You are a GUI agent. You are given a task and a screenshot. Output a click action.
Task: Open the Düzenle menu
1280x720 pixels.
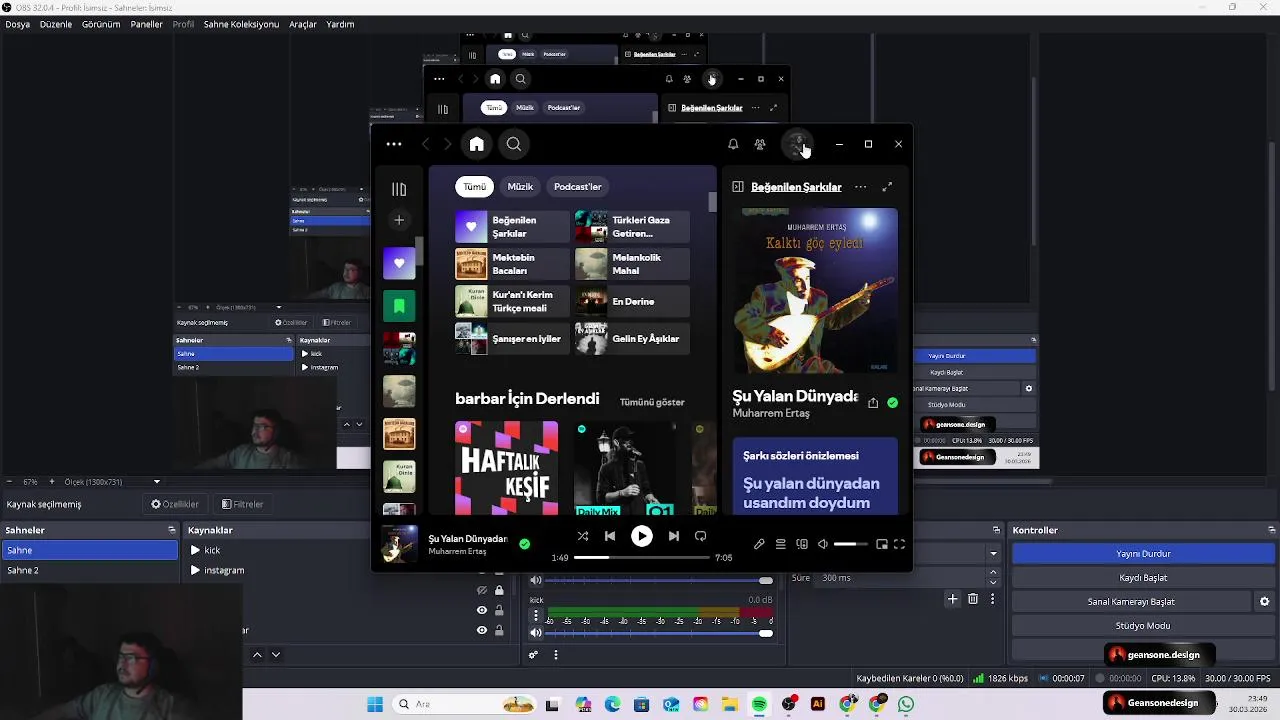(x=56, y=24)
